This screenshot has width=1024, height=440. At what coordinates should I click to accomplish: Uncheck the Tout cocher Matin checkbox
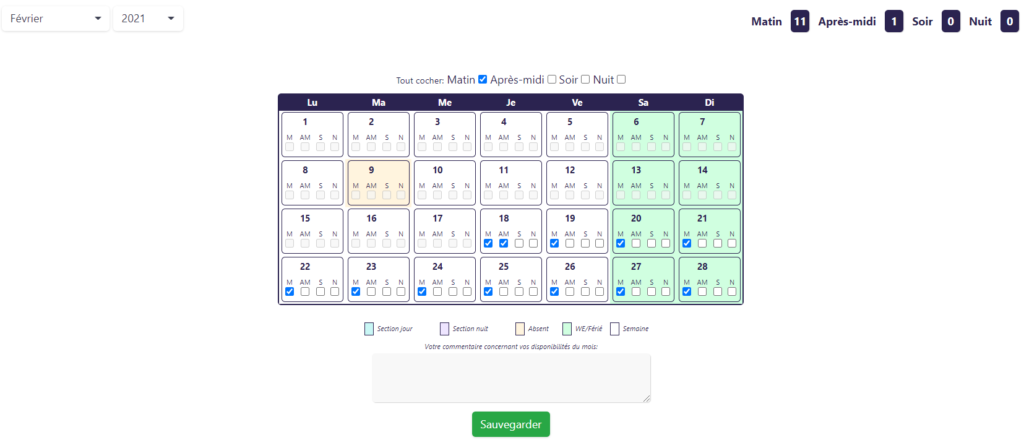coord(483,80)
